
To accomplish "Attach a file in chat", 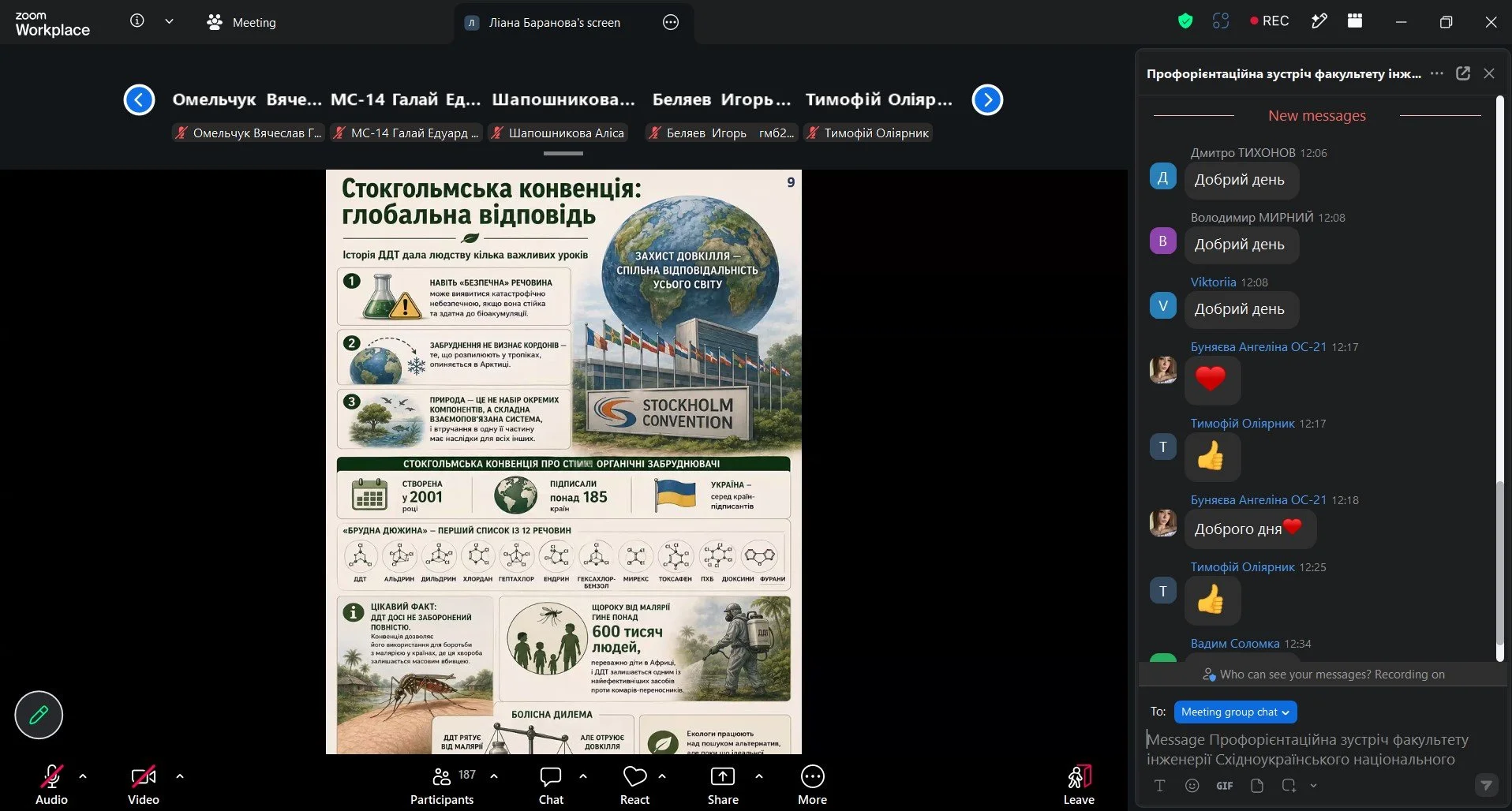I will 1257,785.
